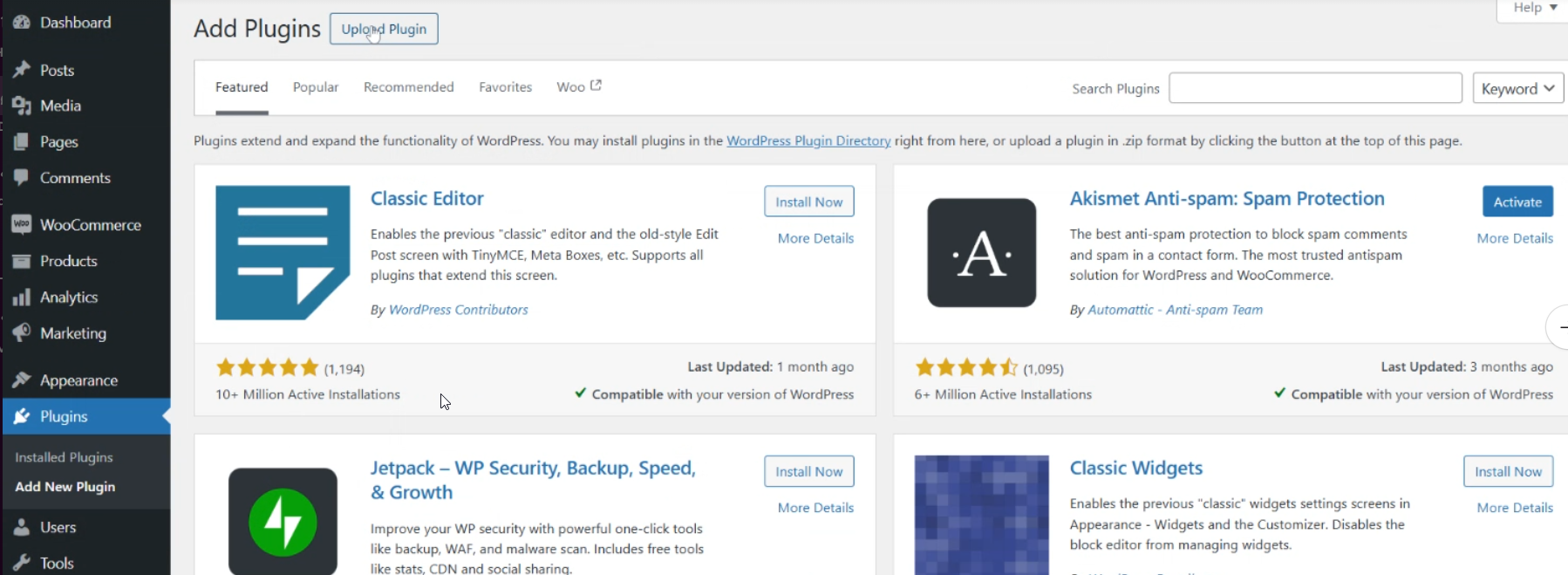The image size is (1568, 575).
Task: Click the external link icon beside Woo
Action: click(596, 86)
